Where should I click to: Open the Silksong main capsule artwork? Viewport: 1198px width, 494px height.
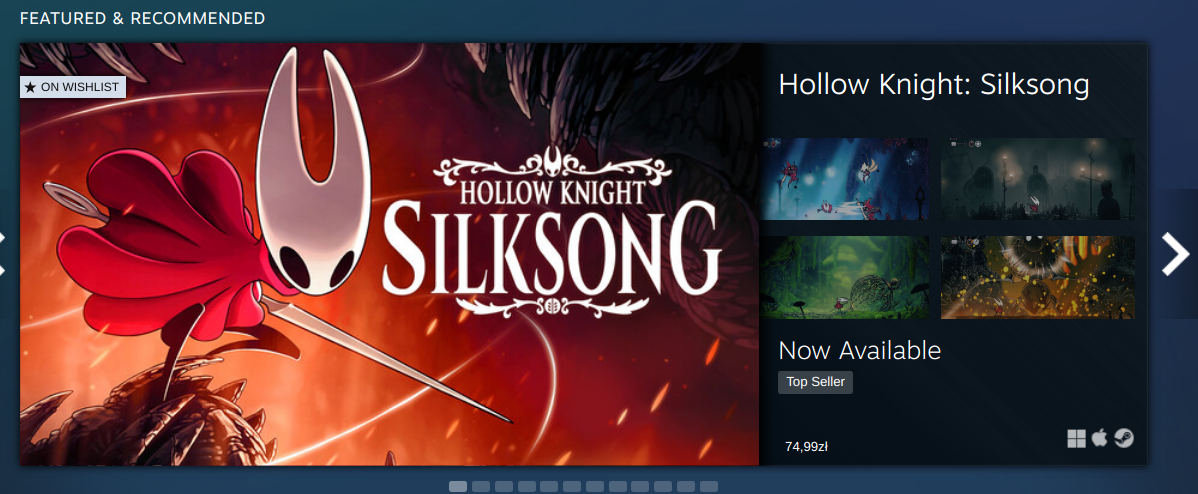390,254
